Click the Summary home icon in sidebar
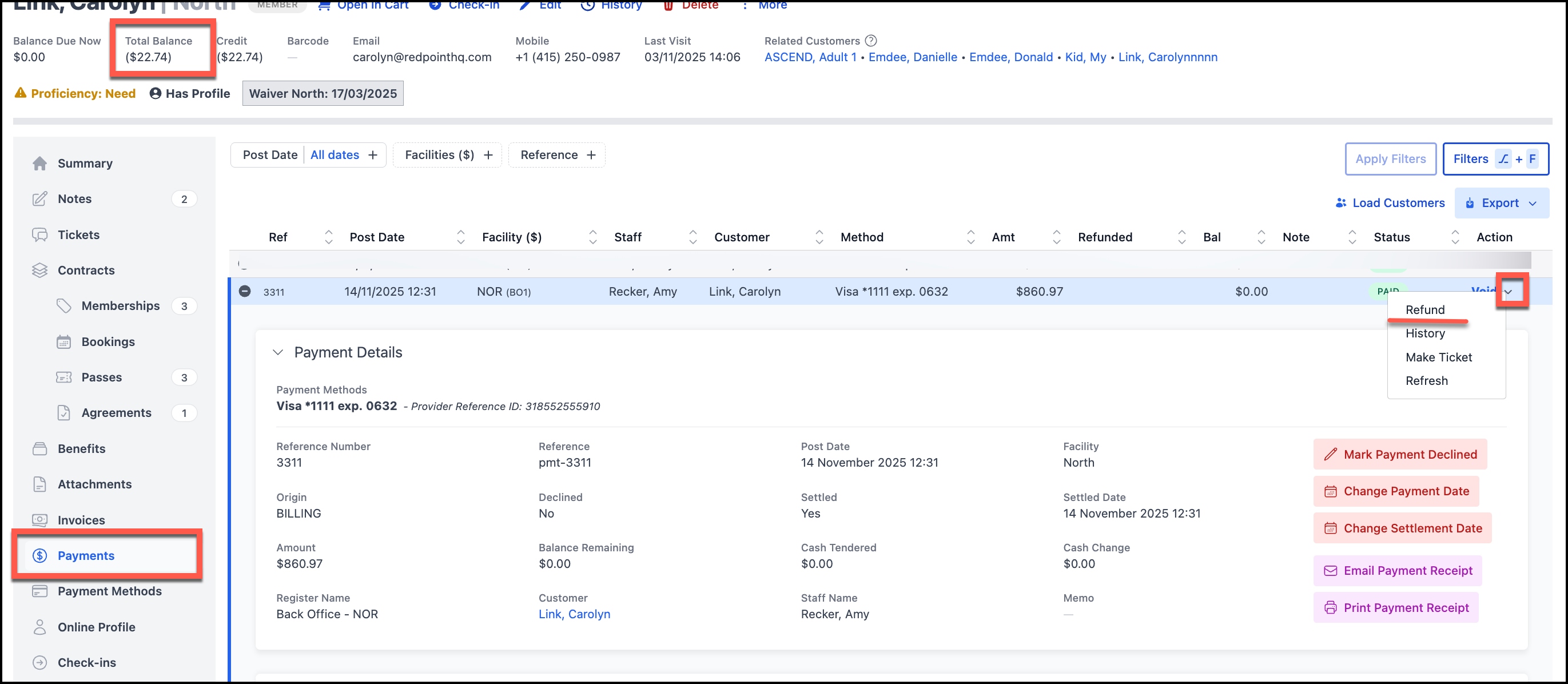 coord(39,163)
